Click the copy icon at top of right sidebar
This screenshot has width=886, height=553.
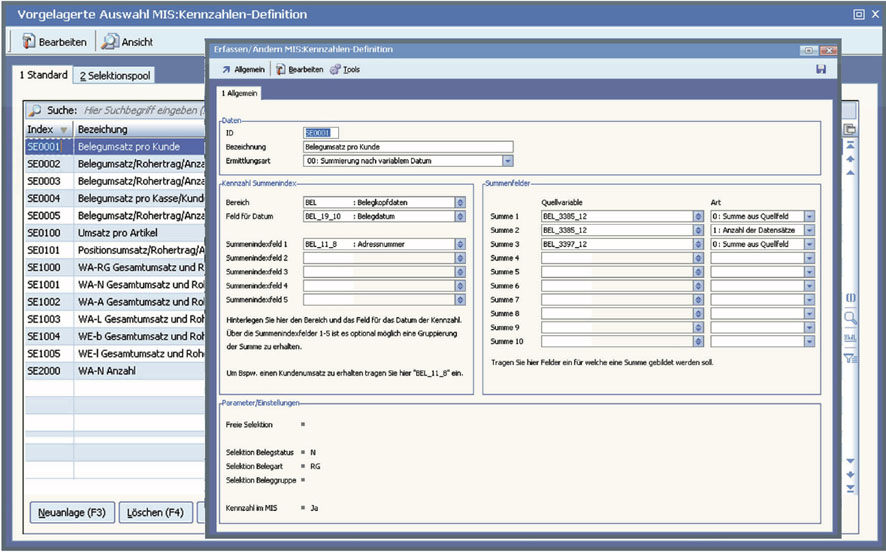[x=850, y=129]
